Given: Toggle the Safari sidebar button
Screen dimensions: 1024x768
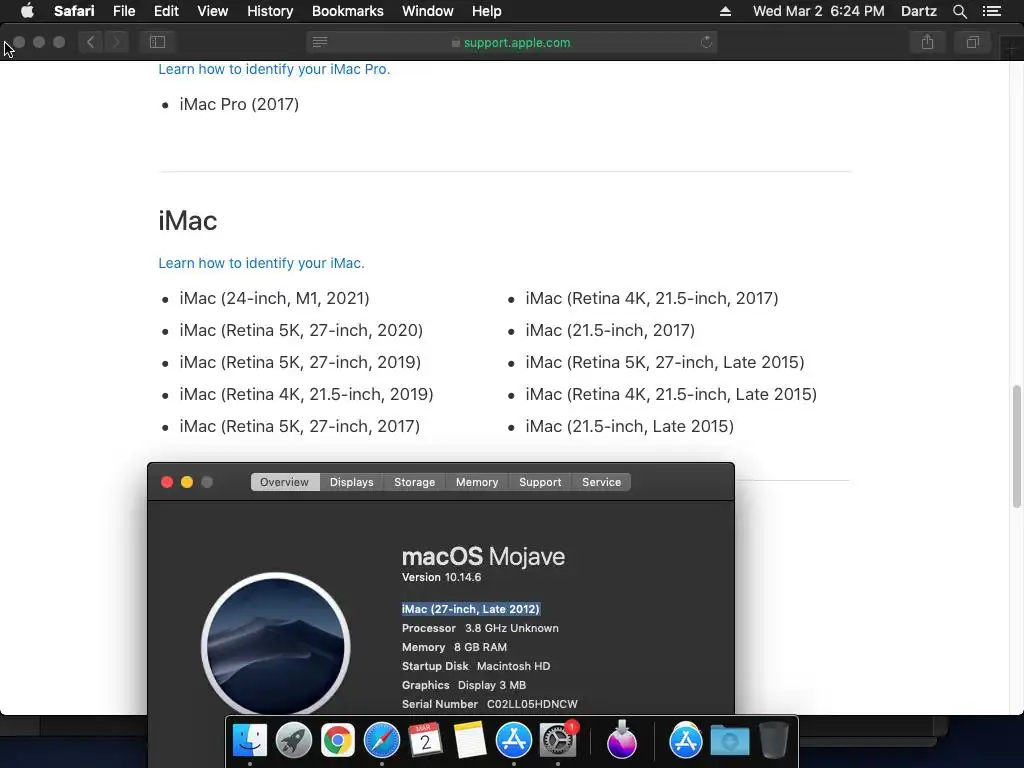Looking at the screenshot, I should (157, 42).
